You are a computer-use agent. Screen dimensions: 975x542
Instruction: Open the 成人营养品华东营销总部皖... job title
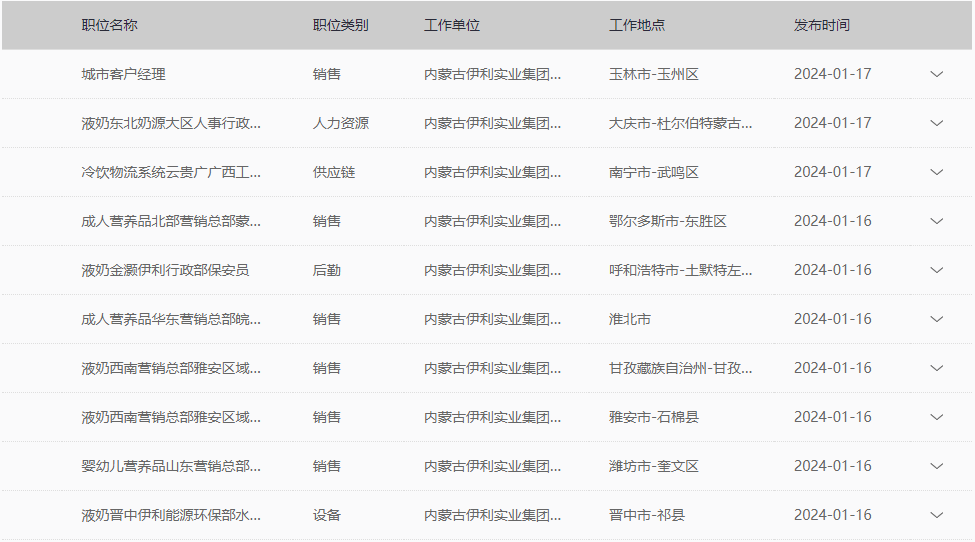coord(171,319)
